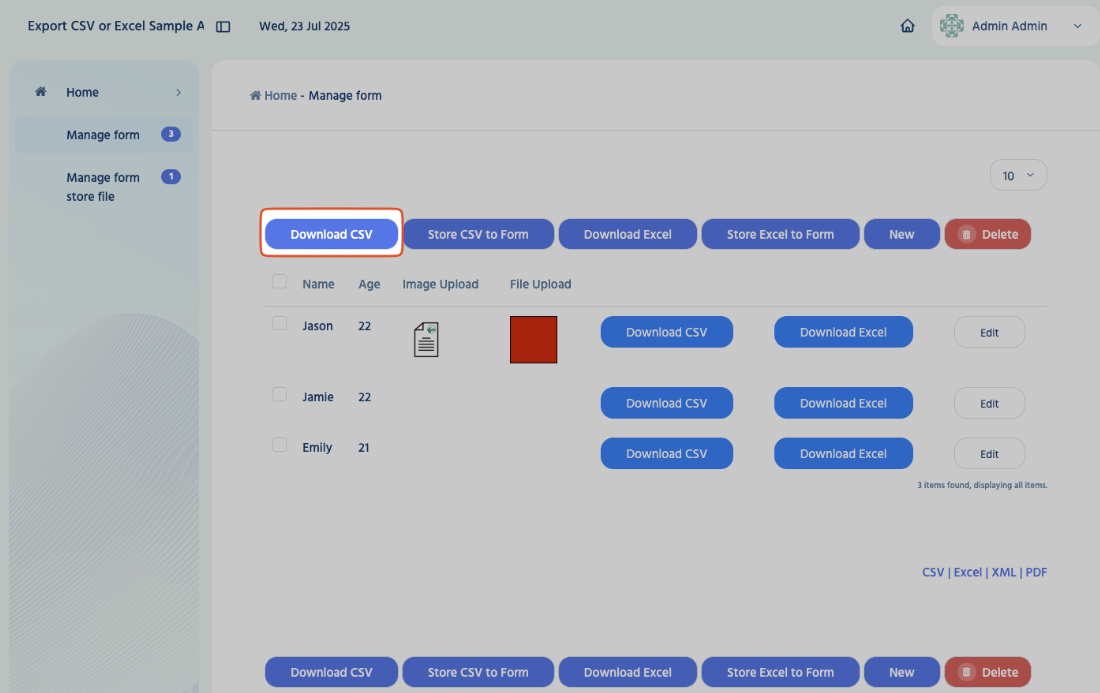The height and width of the screenshot is (693, 1100).
Task: Click the home icon in top bar
Action: coord(907,27)
